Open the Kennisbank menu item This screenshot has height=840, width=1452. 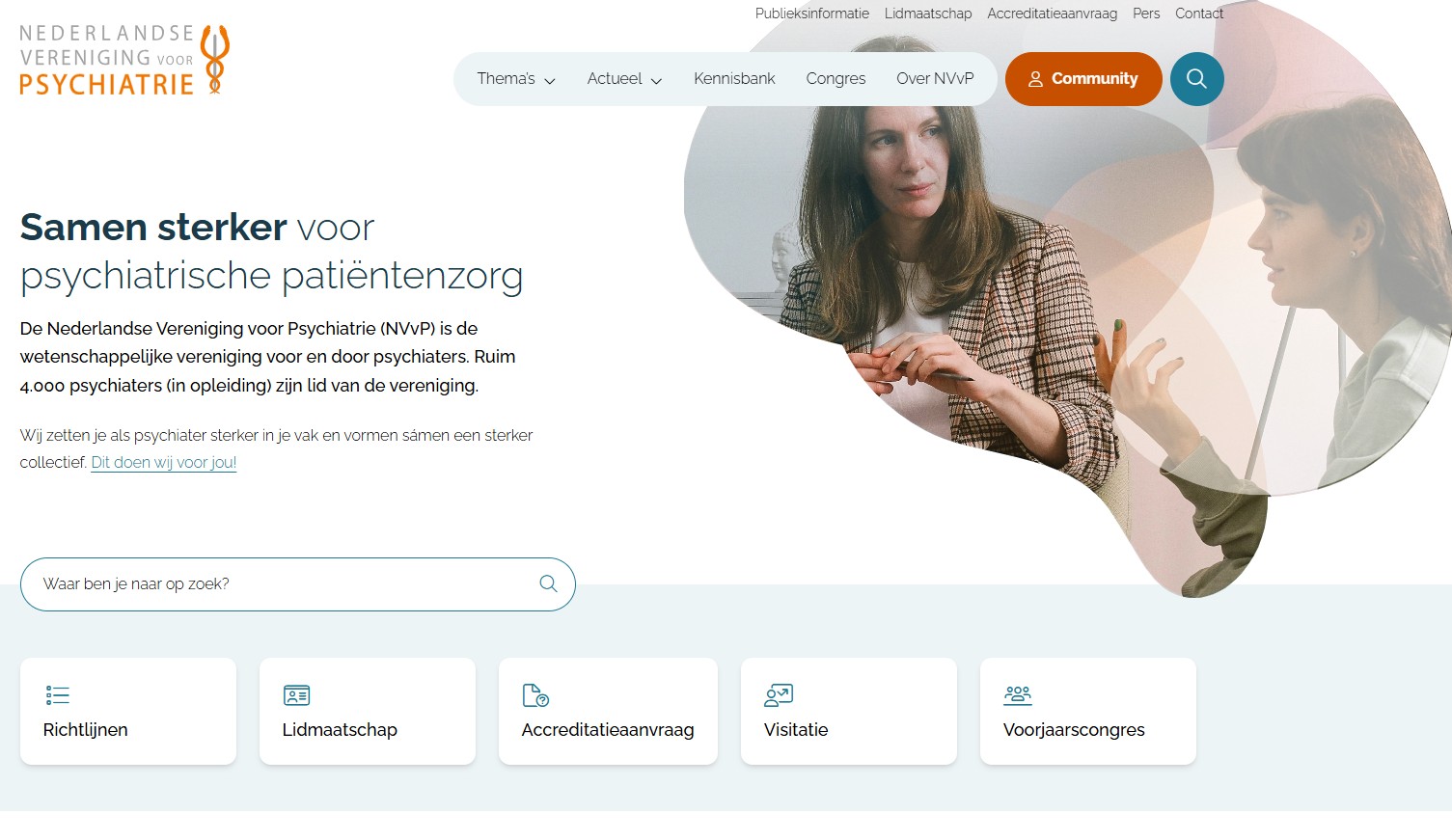coord(734,79)
